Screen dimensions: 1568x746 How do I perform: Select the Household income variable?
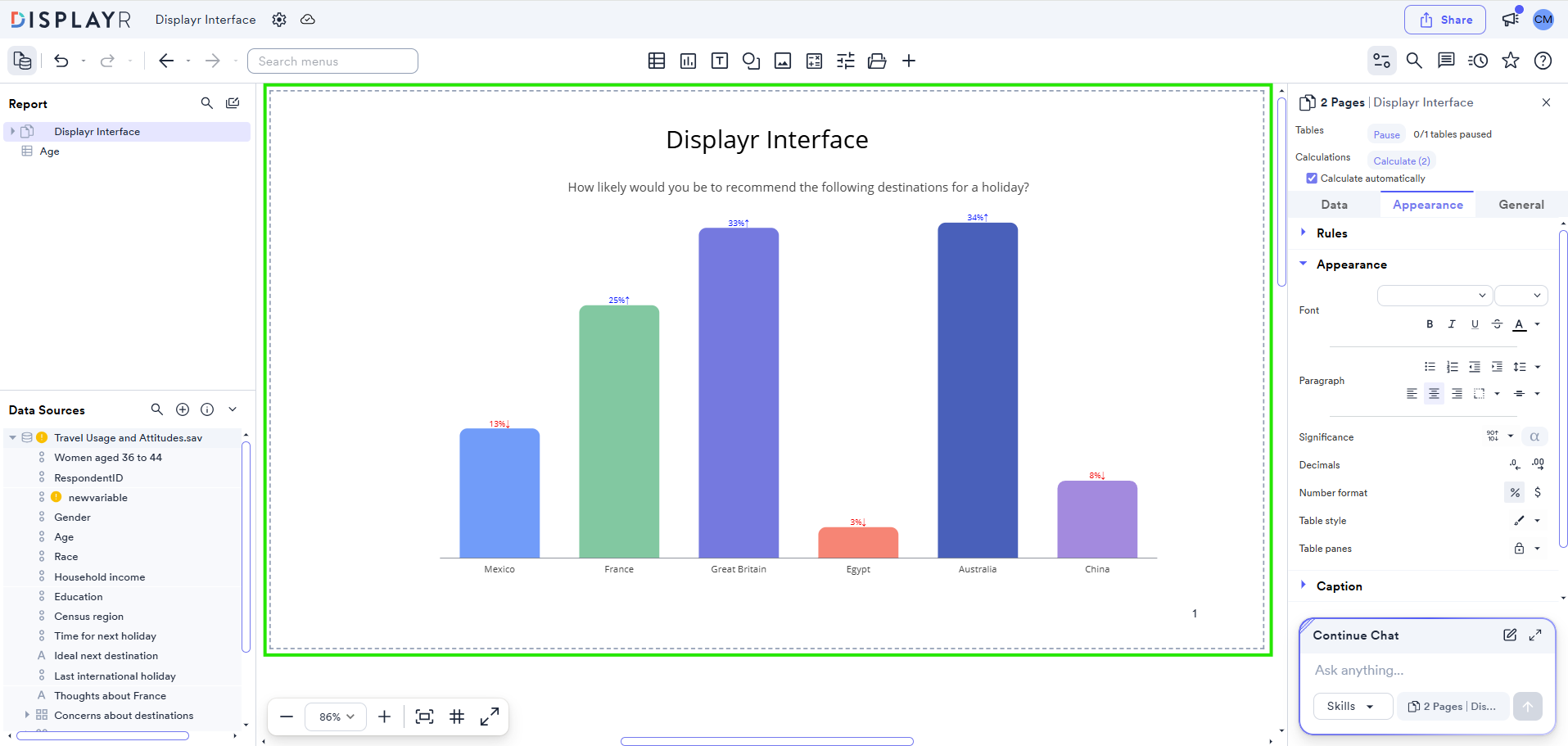tap(99, 576)
